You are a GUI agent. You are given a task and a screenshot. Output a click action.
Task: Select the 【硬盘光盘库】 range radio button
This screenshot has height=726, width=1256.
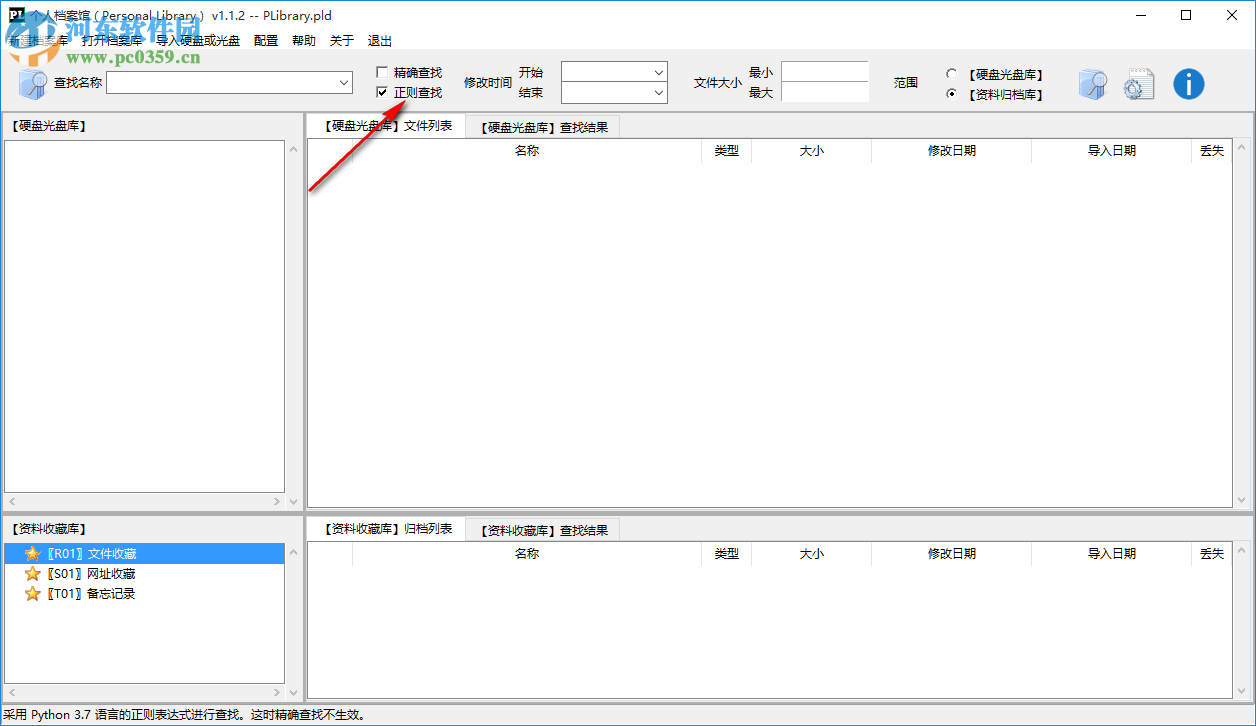point(951,73)
